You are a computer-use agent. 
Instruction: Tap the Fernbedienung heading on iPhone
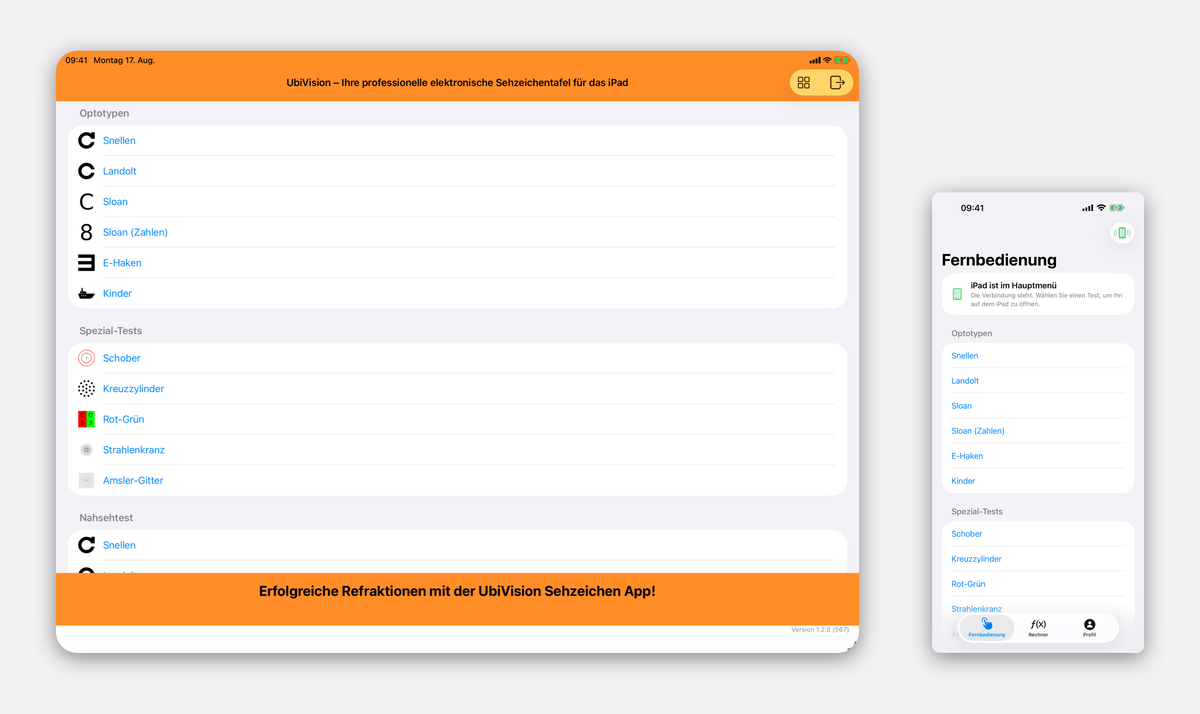pos(999,260)
